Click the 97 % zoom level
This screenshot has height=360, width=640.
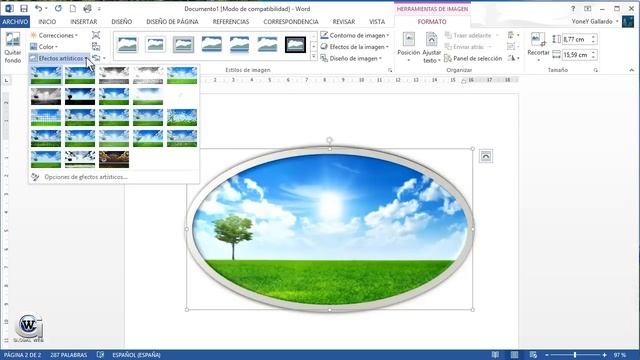coord(620,355)
